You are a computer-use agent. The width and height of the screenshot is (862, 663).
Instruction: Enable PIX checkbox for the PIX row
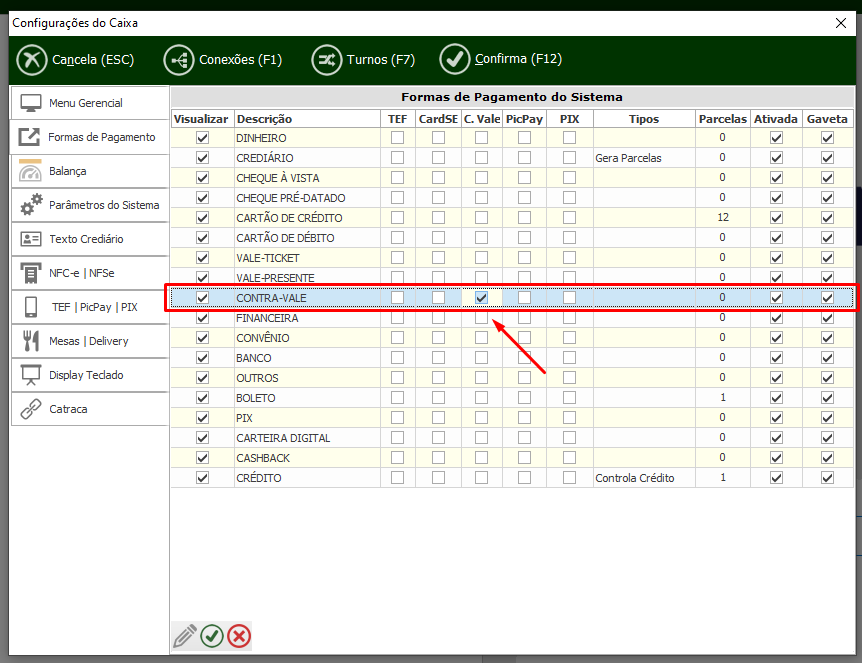tap(569, 418)
